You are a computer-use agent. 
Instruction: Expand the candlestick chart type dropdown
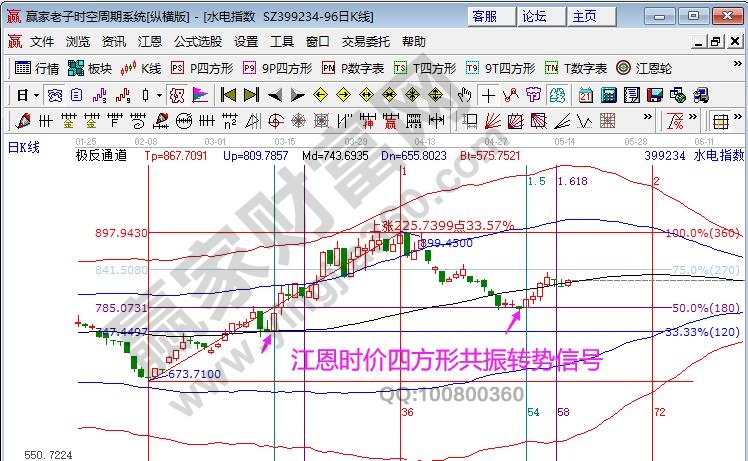[160, 95]
